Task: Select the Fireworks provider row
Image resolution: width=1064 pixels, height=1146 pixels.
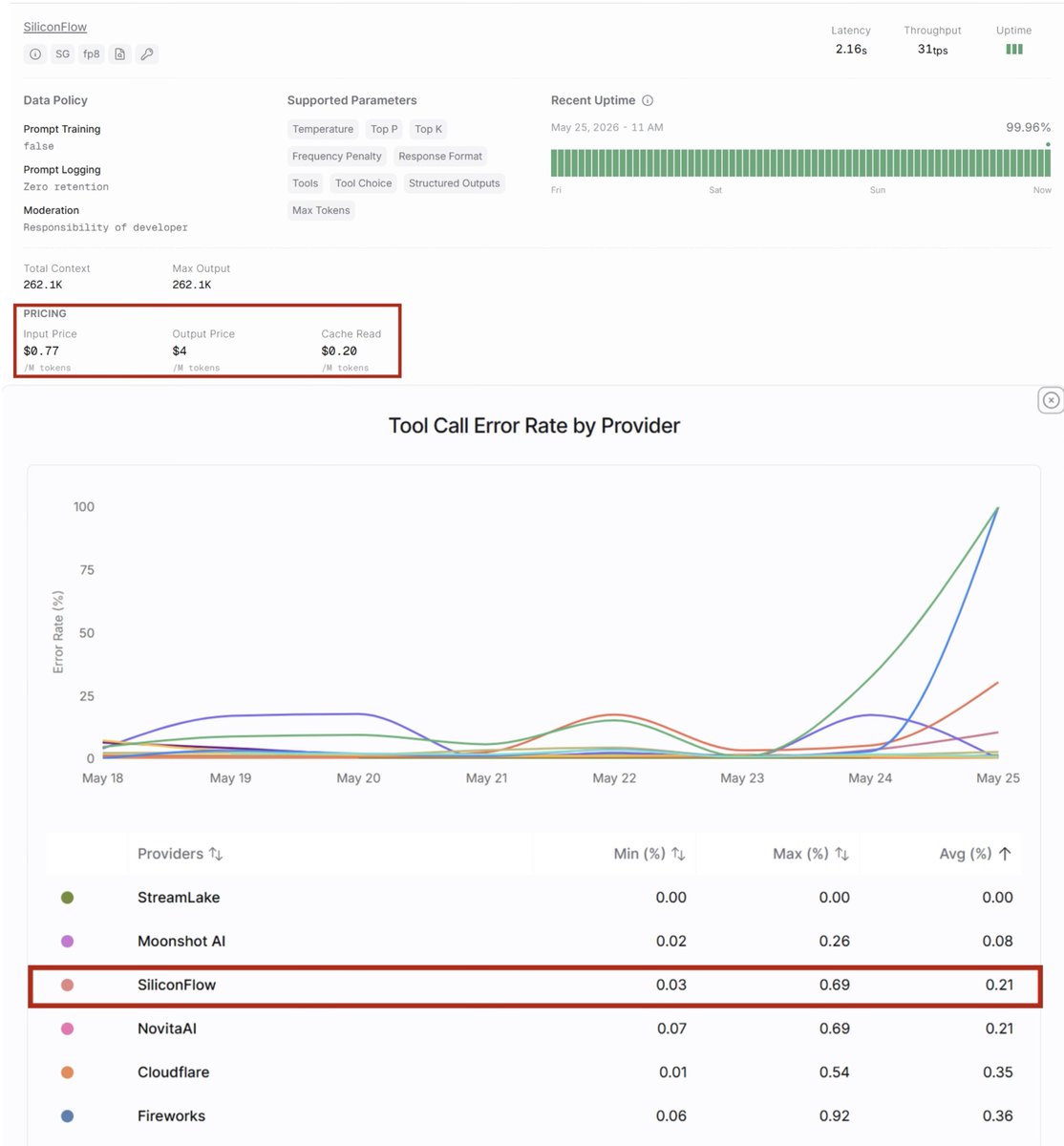Action: pos(534,1115)
